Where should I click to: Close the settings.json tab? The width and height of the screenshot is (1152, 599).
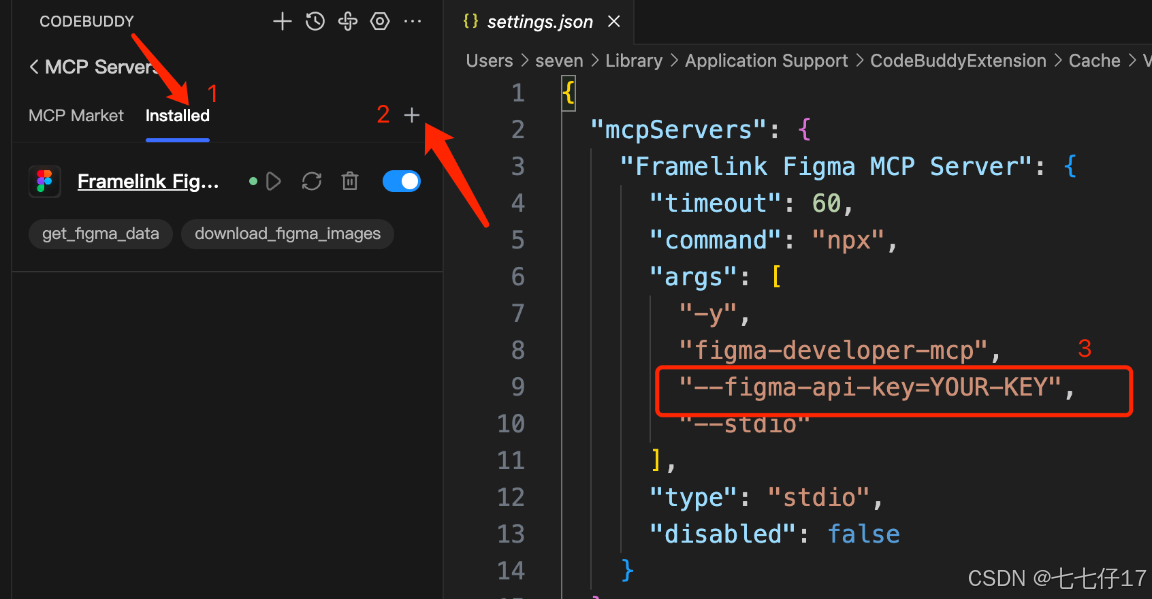click(x=614, y=22)
